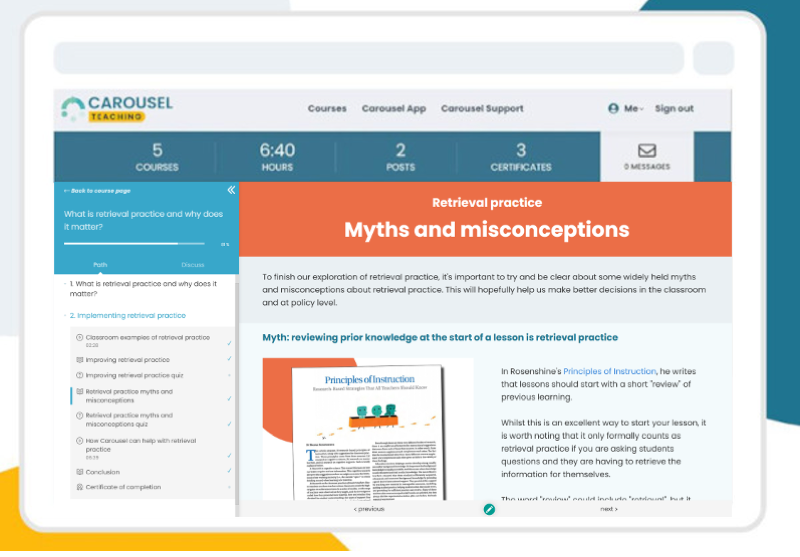Image resolution: width=800 pixels, height=557 pixels.
Task: Click checkmark next to How Carousel can help
Action: pyautogui.click(x=229, y=455)
